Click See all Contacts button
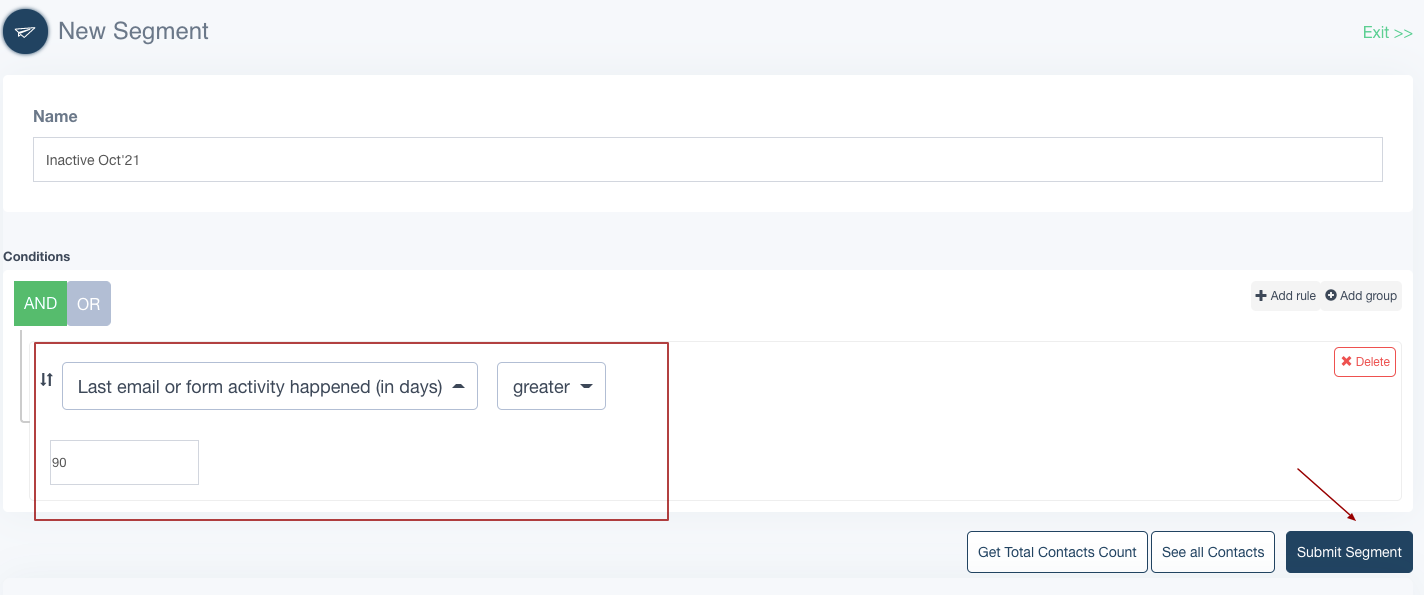The height and width of the screenshot is (595, 1424). pos(1213,552)
